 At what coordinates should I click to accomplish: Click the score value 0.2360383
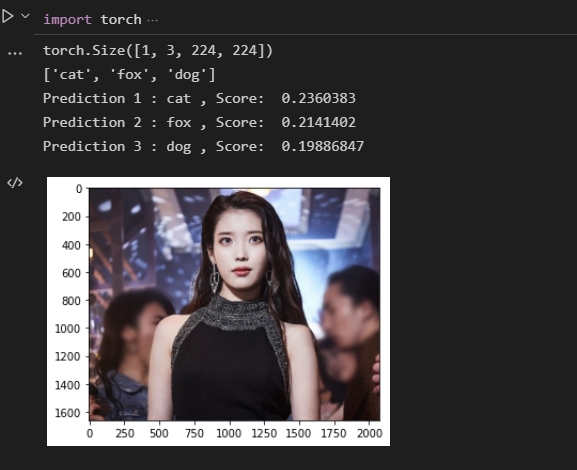319,99
